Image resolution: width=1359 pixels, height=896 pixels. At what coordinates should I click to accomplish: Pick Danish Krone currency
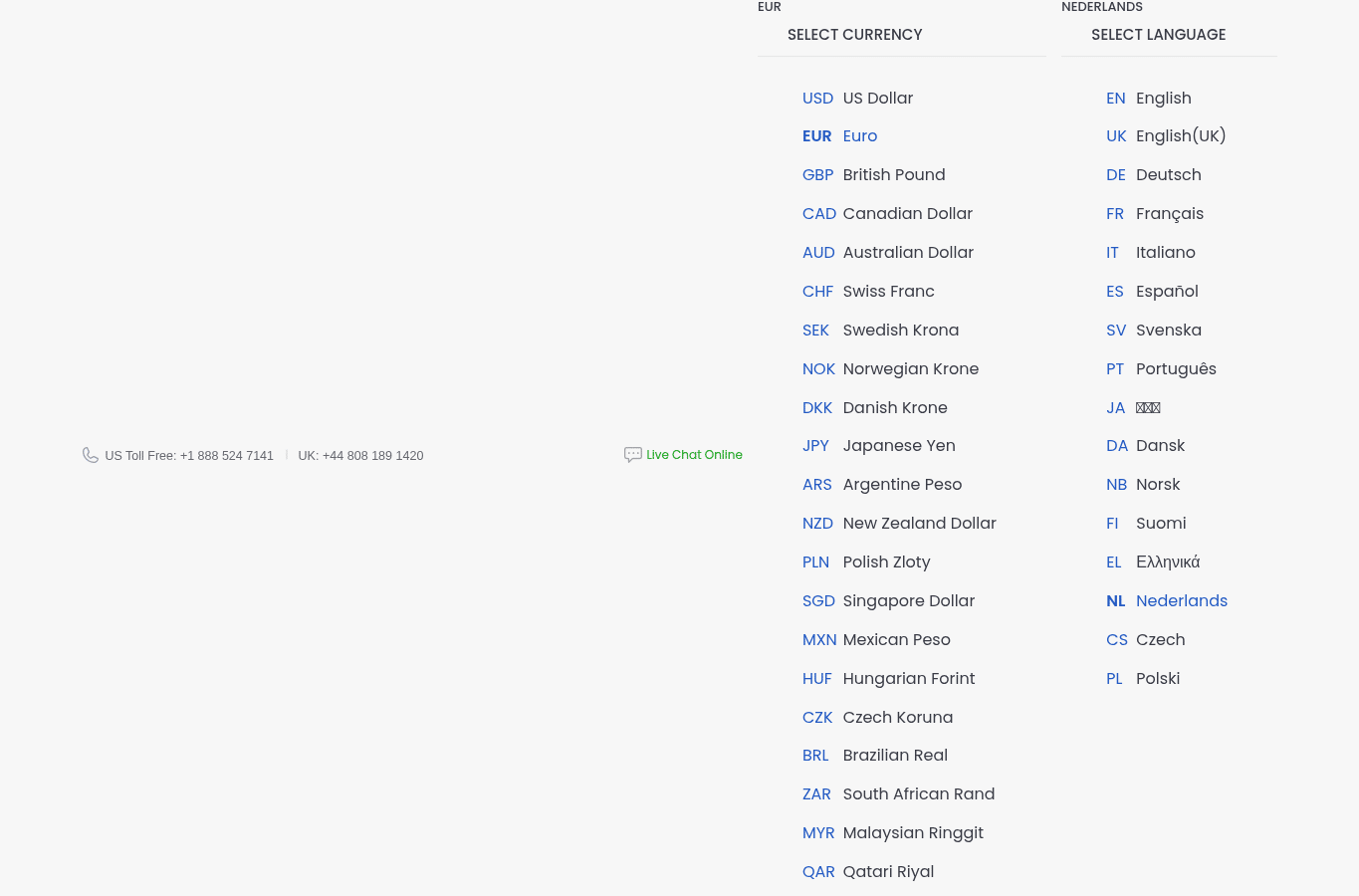[875, 408]
